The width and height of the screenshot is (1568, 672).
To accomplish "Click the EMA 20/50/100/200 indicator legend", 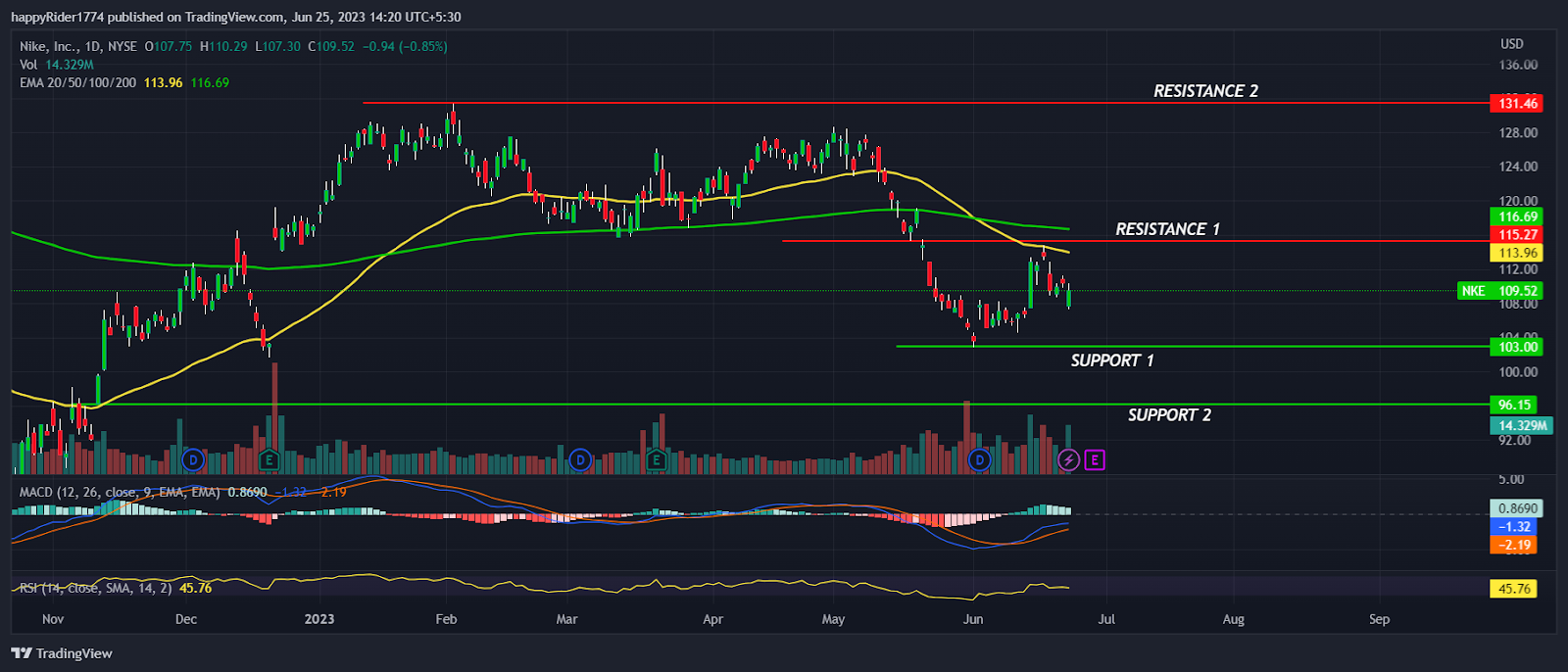I will 78,83.
